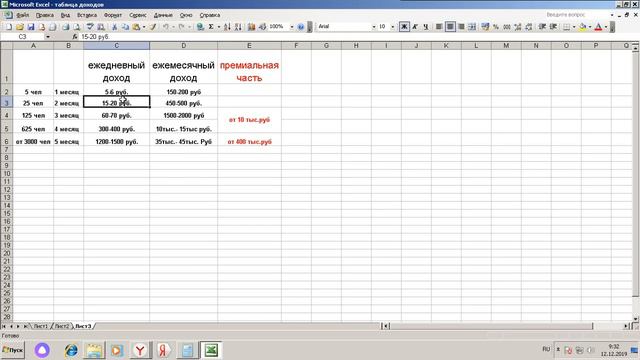Viewport: 640px width, 360px height.
Task: Select column C header
Action: pyautogui.click(x=116, y=46)
